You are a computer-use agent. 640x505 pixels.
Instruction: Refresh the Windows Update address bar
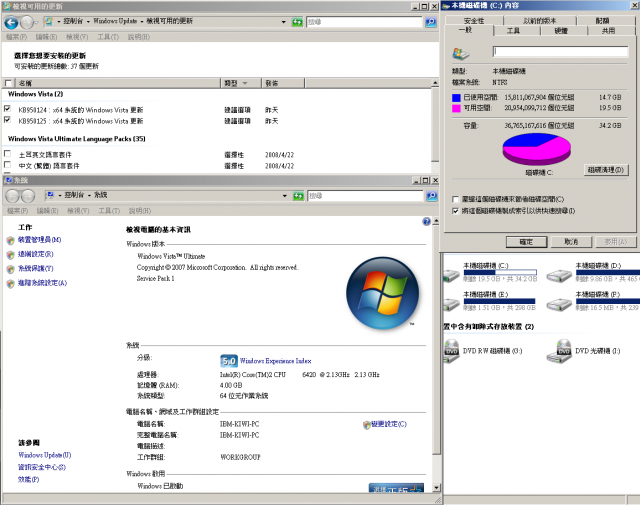298,22
